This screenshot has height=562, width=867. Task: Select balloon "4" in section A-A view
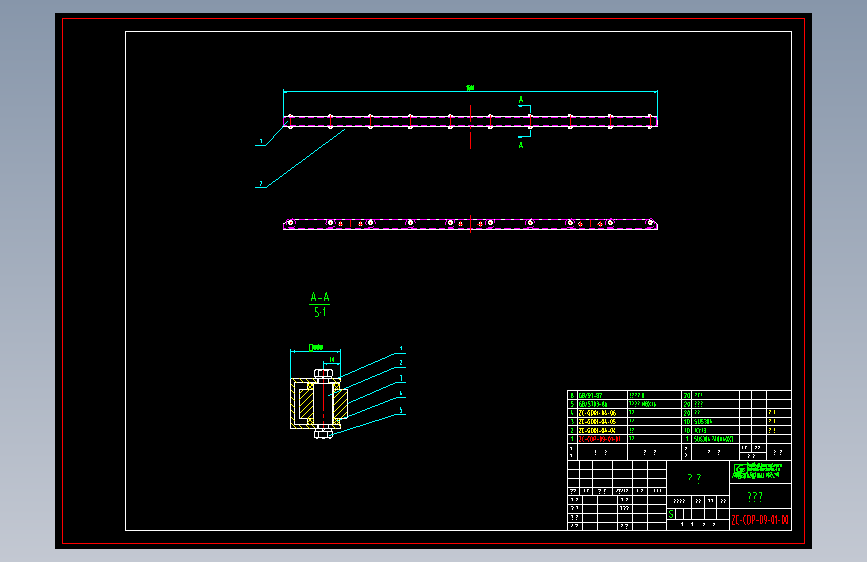(x=401, y=394)
